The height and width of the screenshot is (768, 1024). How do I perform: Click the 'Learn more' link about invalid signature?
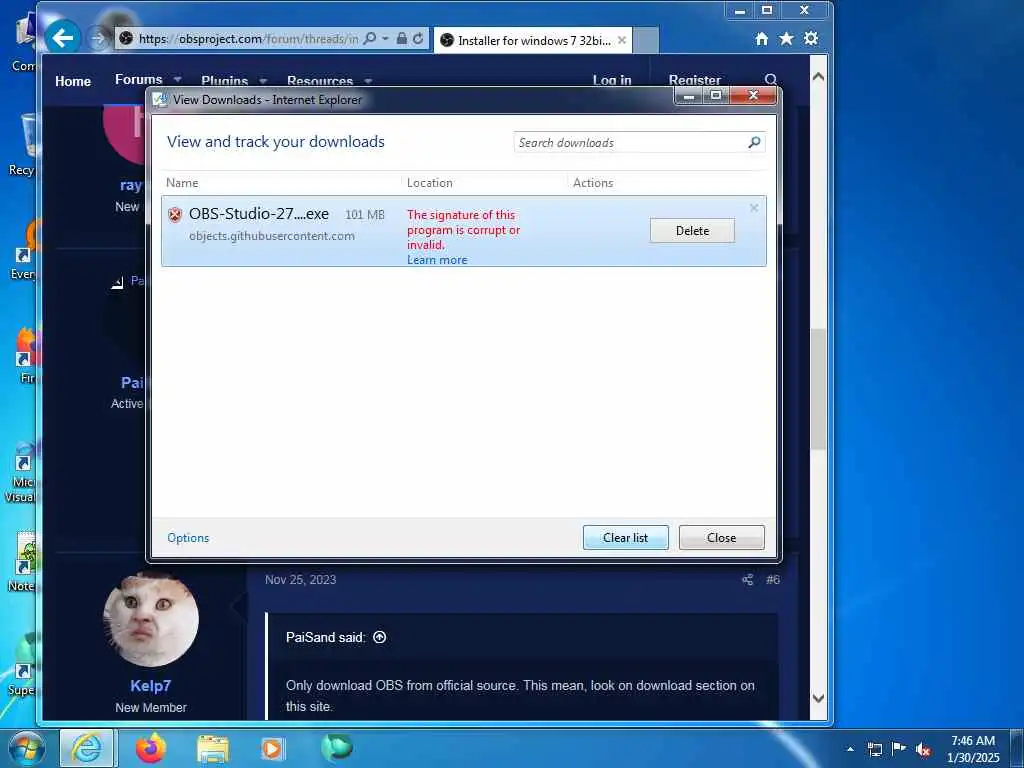click(437, 260)
